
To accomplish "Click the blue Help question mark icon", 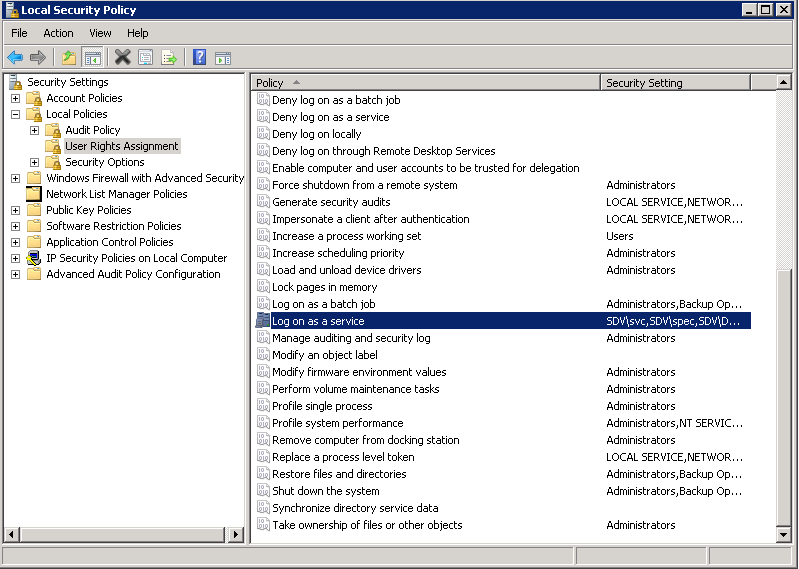I will 199,58.
